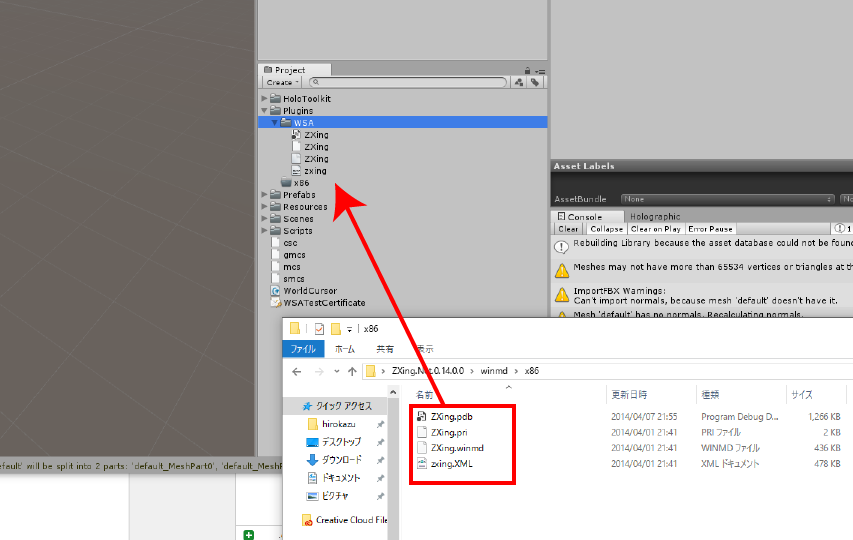Sort by the サイズ column header
The height and width of the screenshot is (540, 853).
coord(802,395)
